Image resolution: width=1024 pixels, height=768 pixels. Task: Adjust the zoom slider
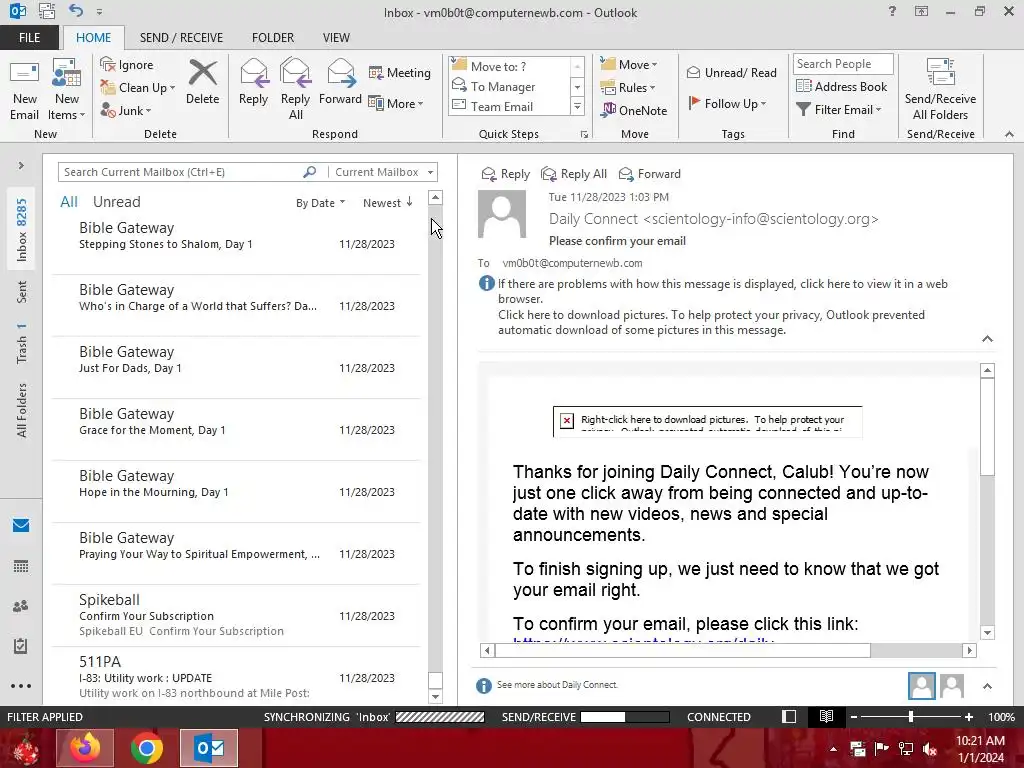click(910, 716)
